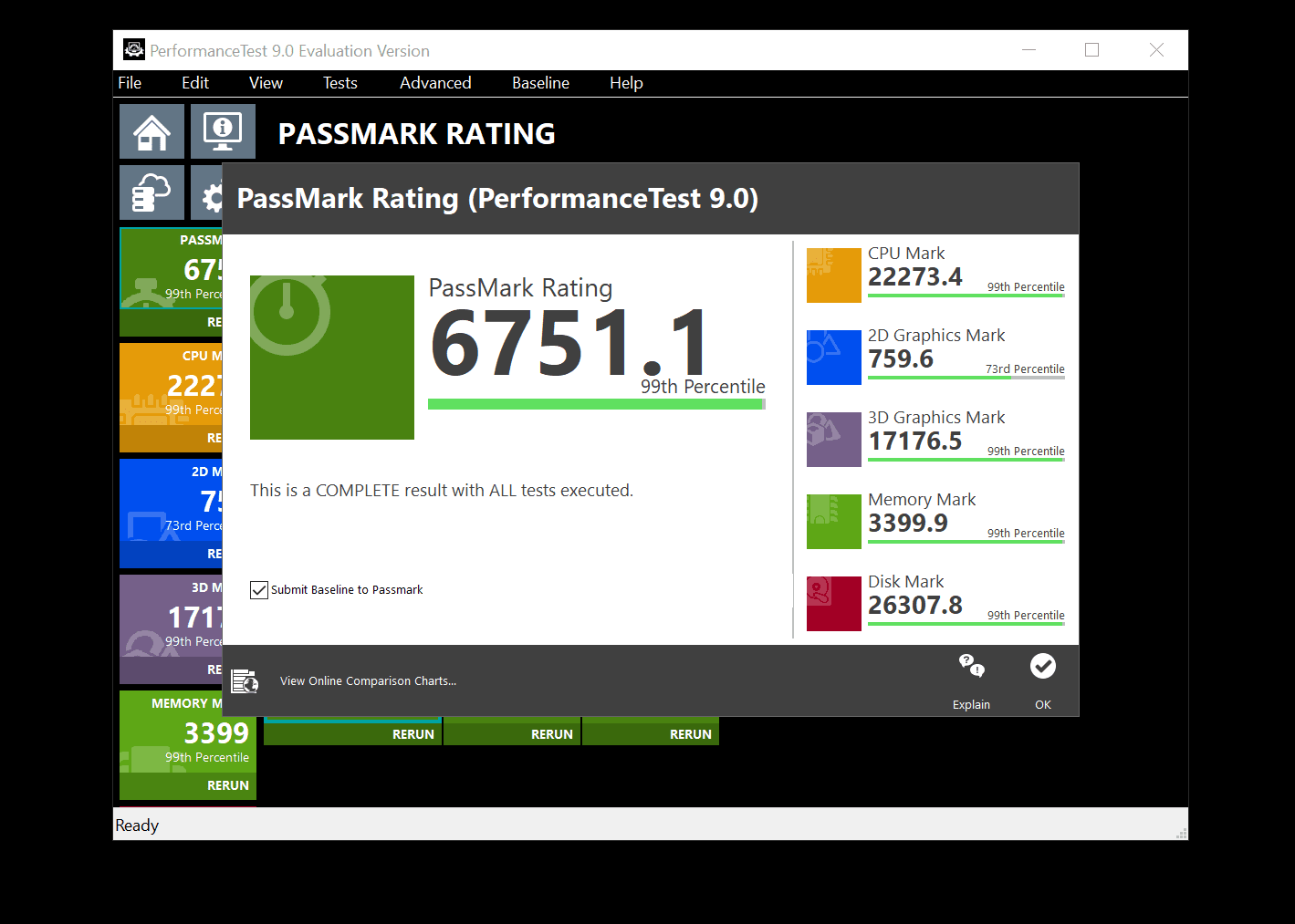1295x924 pixels.
Task: Click the green stopwatch PassMark Rating icon
Action: tap(332, 358)
